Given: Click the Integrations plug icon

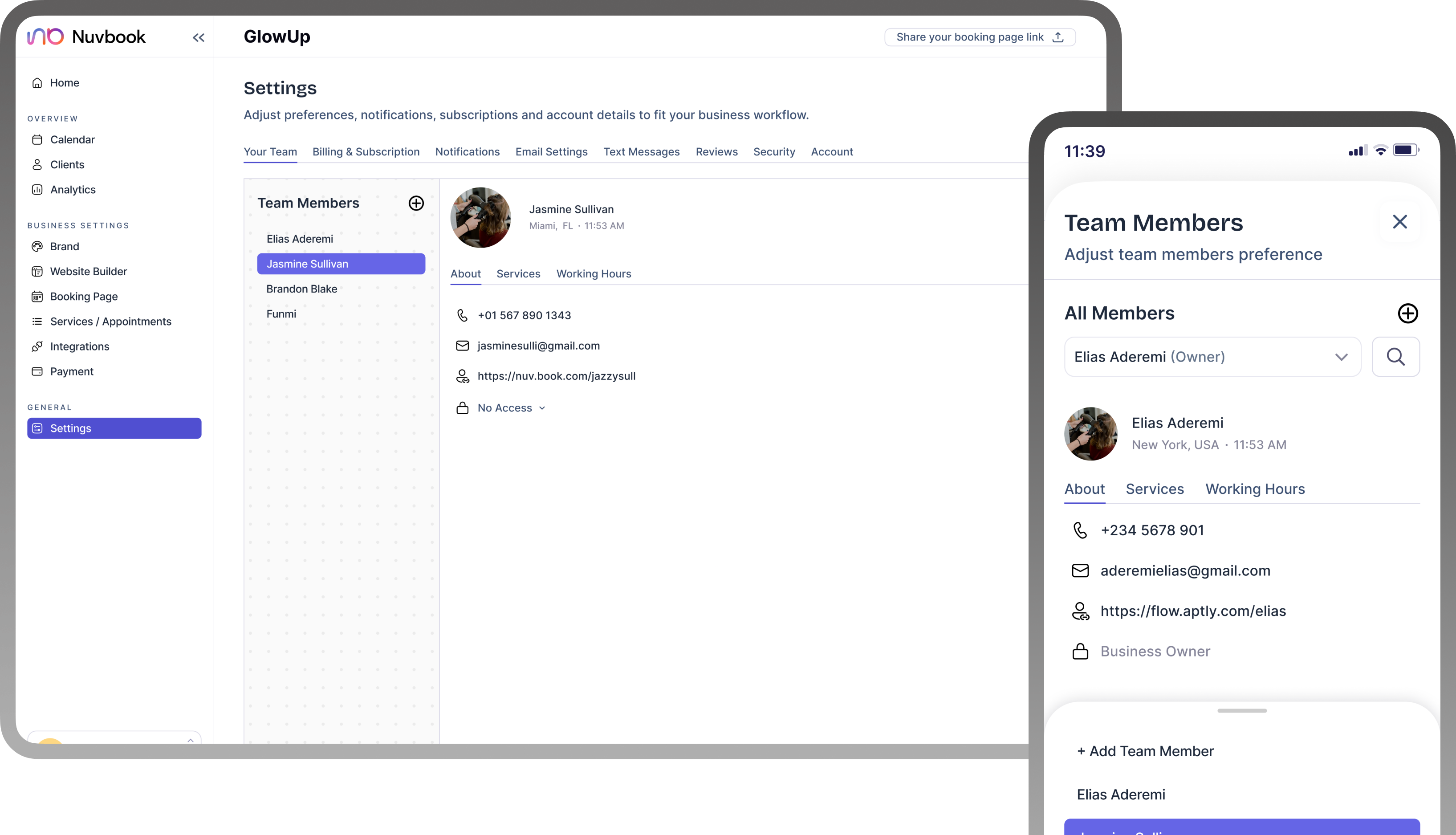Looking at the screenshot, I should pyautogui.click(x=37, y=347).
